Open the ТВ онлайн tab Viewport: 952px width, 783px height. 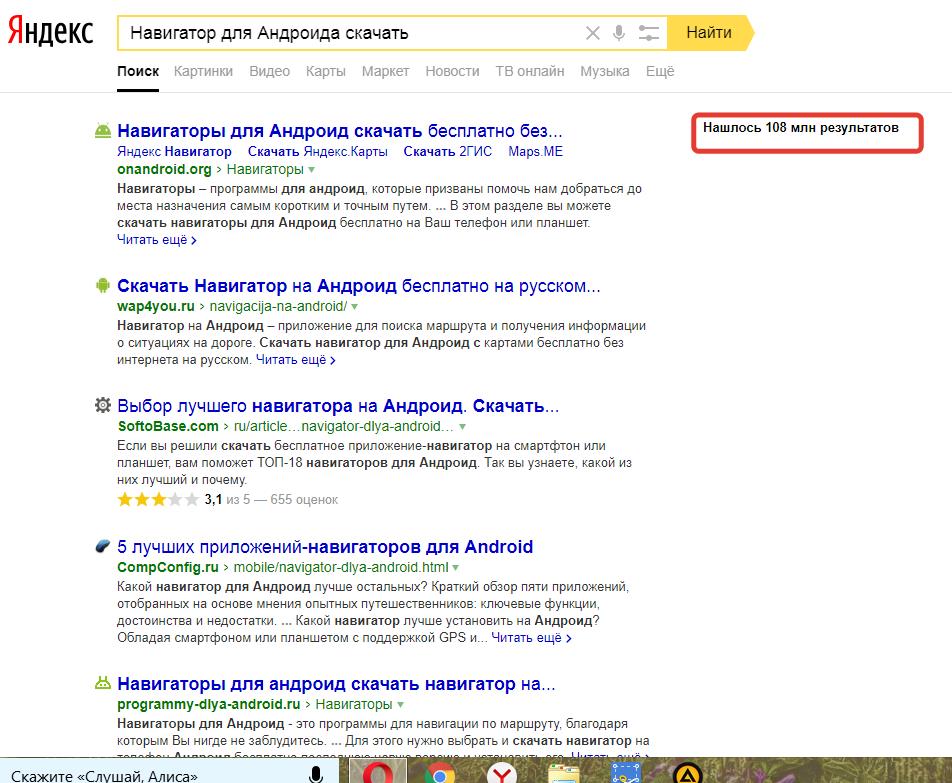[x=530, y=72]
